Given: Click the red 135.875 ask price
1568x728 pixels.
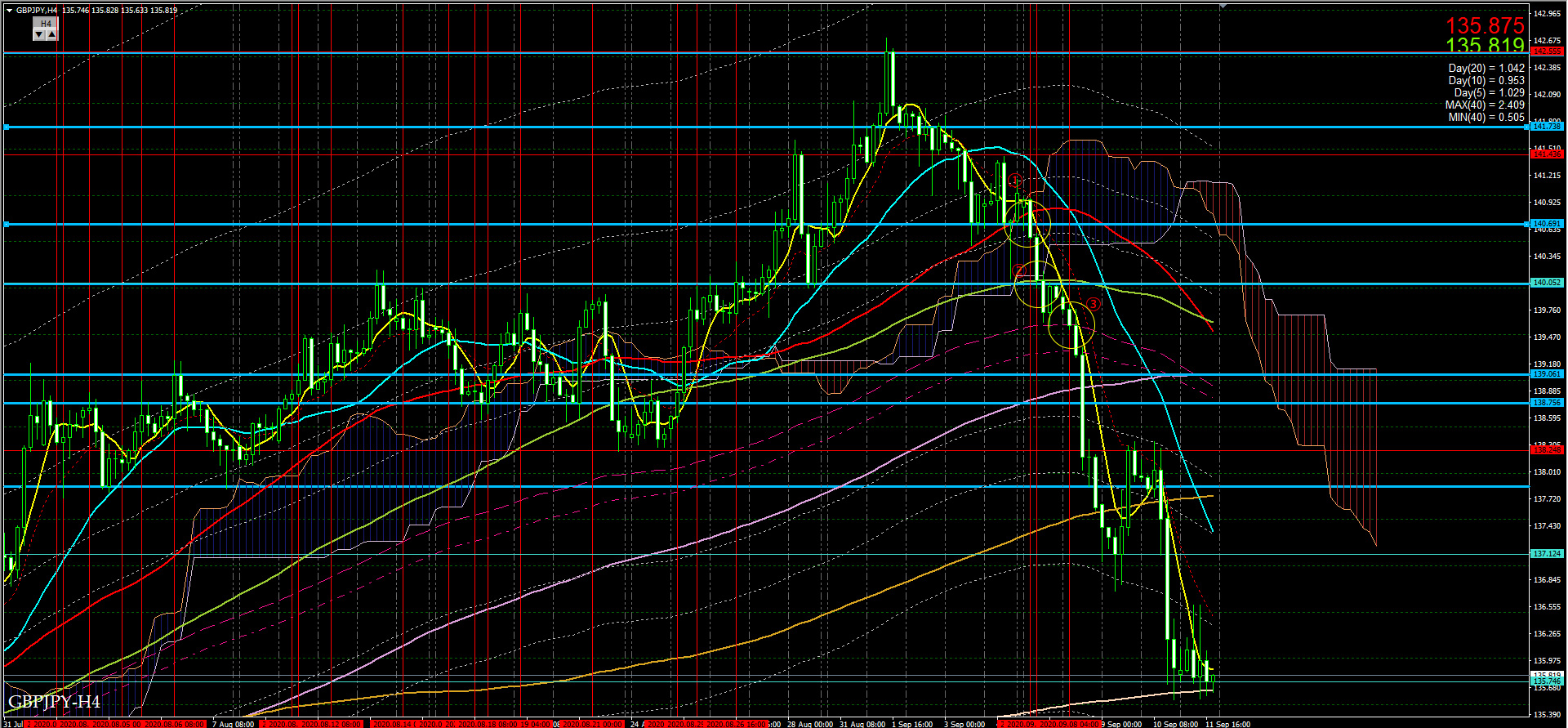Looking at the screenshot, I should click(x=1485, y=26).
